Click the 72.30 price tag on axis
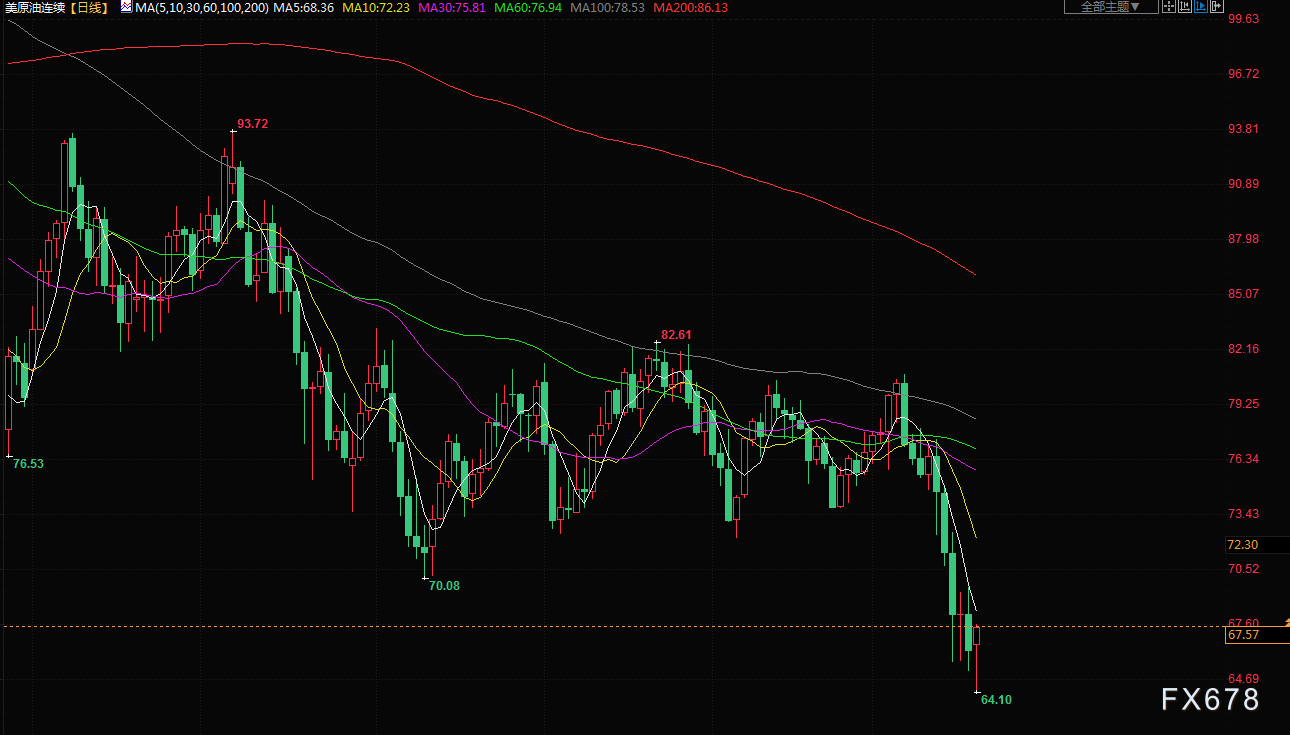Screen dimensions: 1290x735 [x=1243, y=545]
